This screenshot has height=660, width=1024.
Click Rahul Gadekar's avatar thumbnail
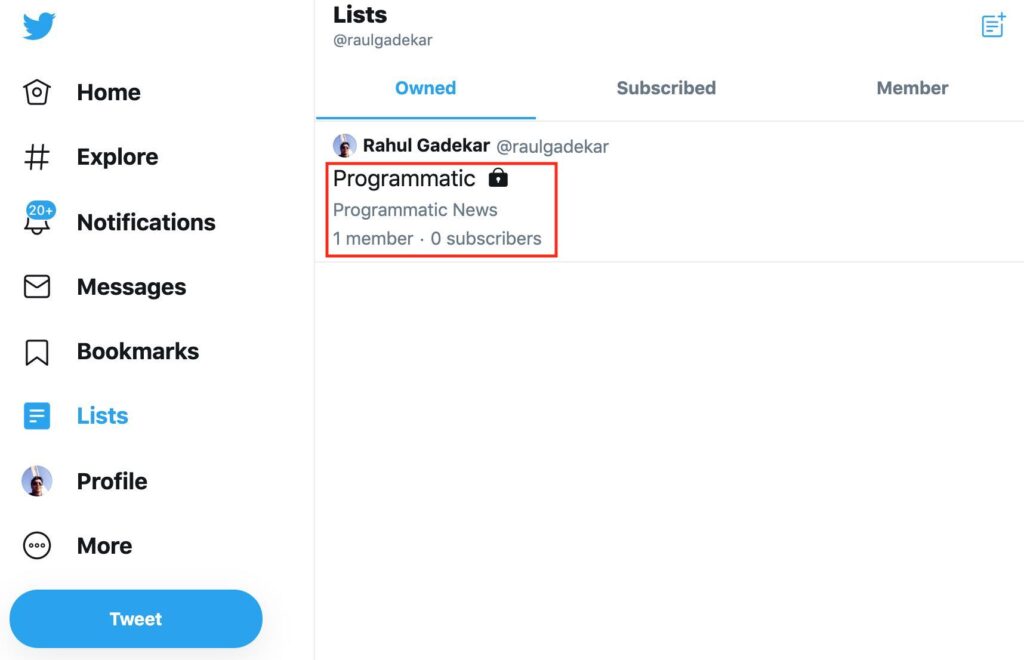[344, 145]
